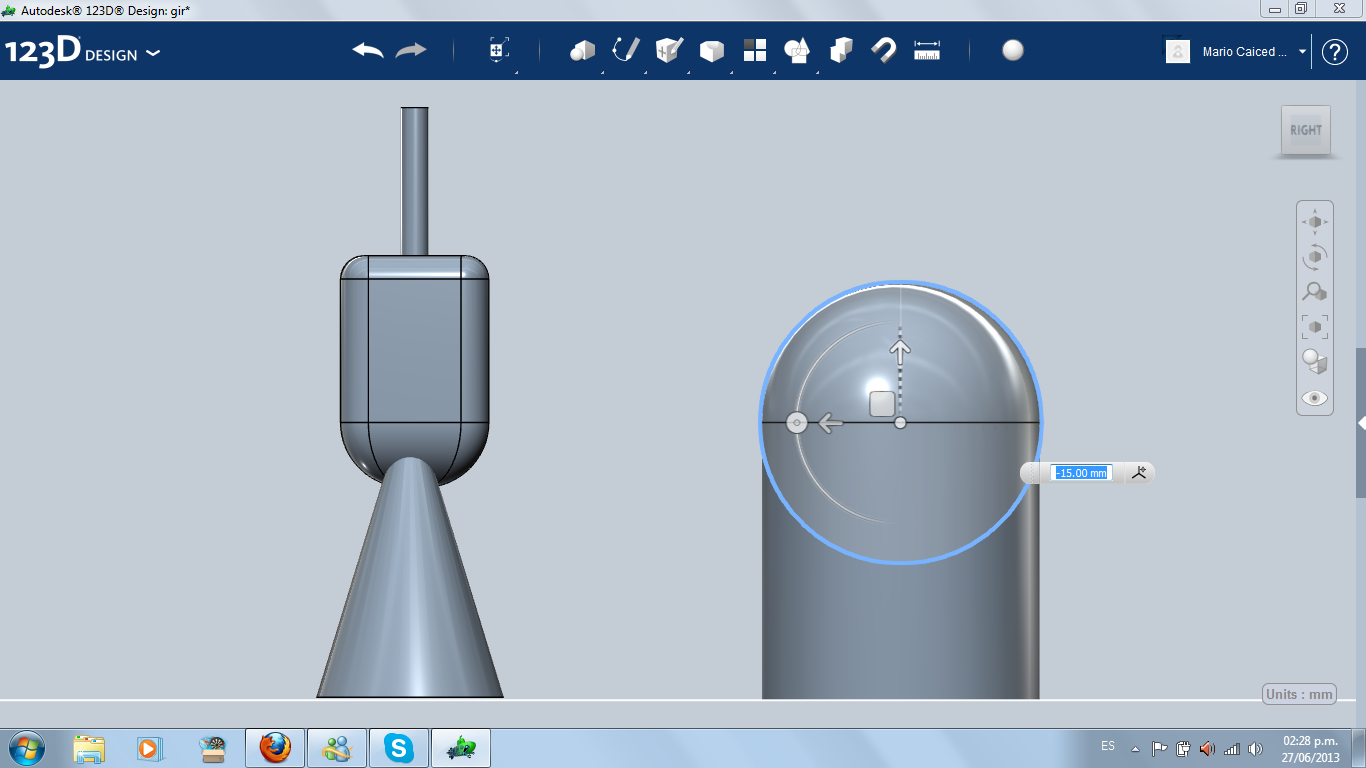Image resolution: width=1366 pixels, height=768 pixels.
Task: Undo the last action
Action: pos(368,50)
